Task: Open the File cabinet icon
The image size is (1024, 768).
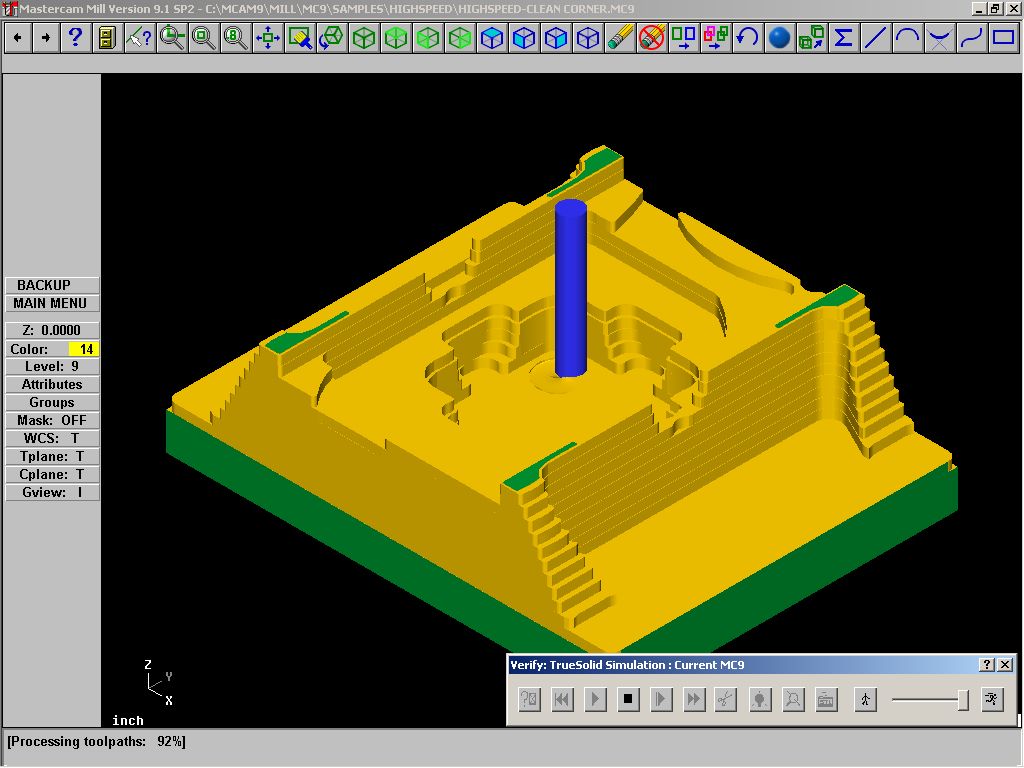Action: pyautogui.click(x=107, y=38)
